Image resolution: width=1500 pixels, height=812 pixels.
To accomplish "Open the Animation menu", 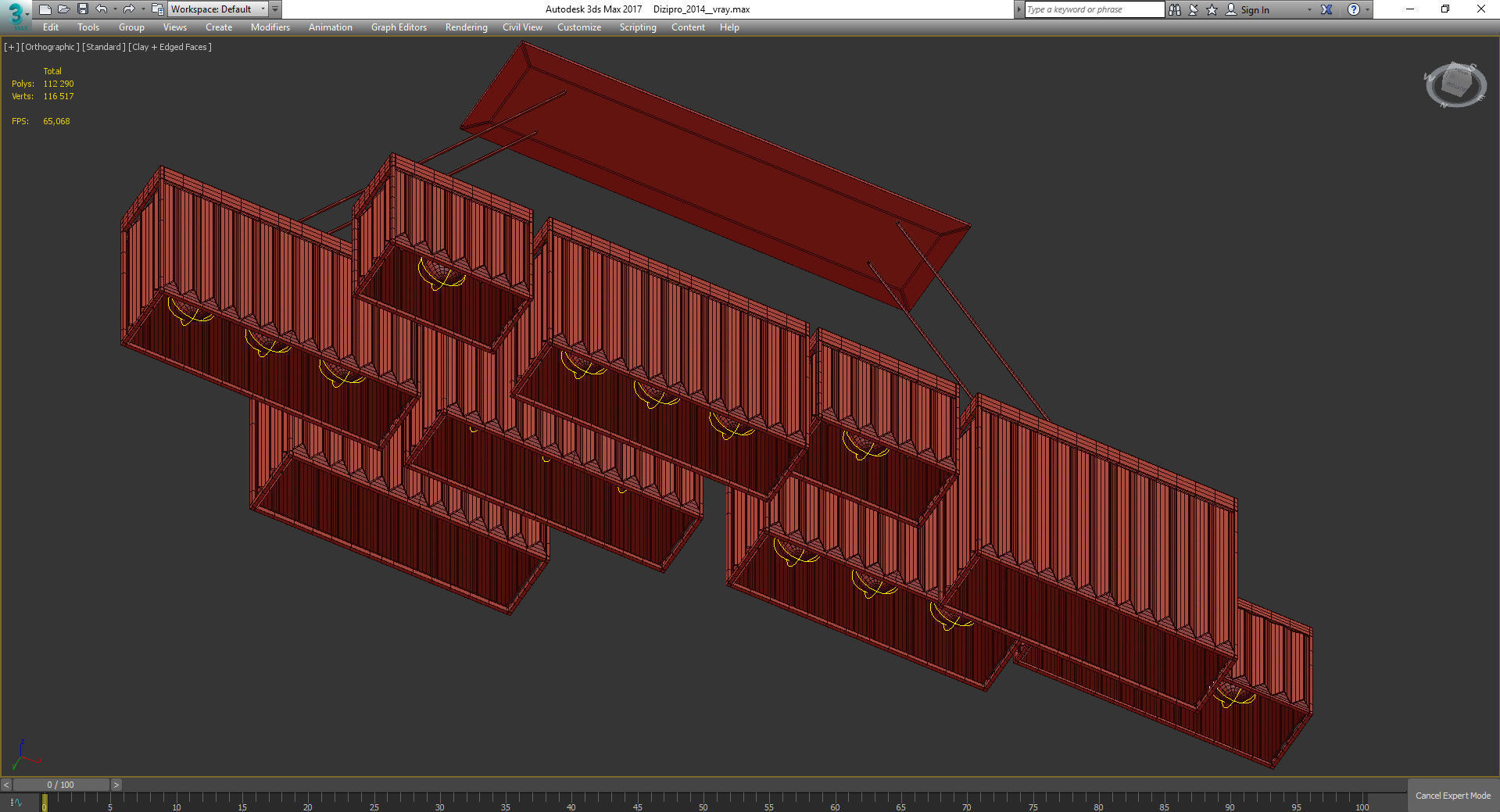I will 331,27.
